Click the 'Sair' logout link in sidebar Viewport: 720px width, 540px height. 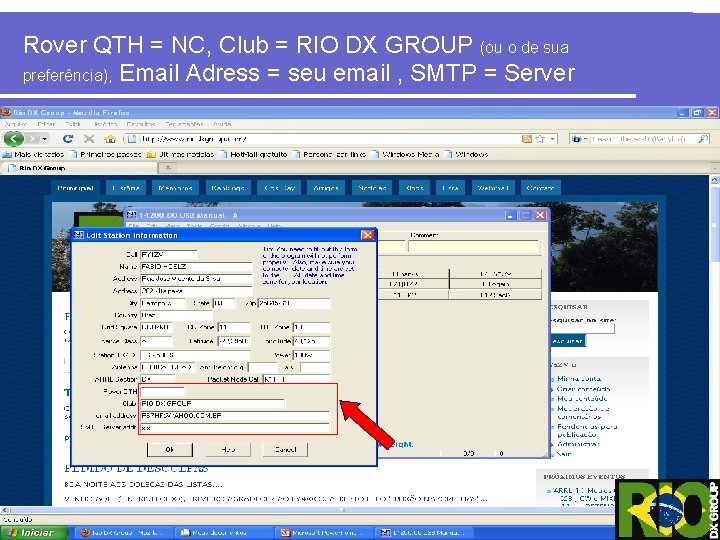[564, 454]
